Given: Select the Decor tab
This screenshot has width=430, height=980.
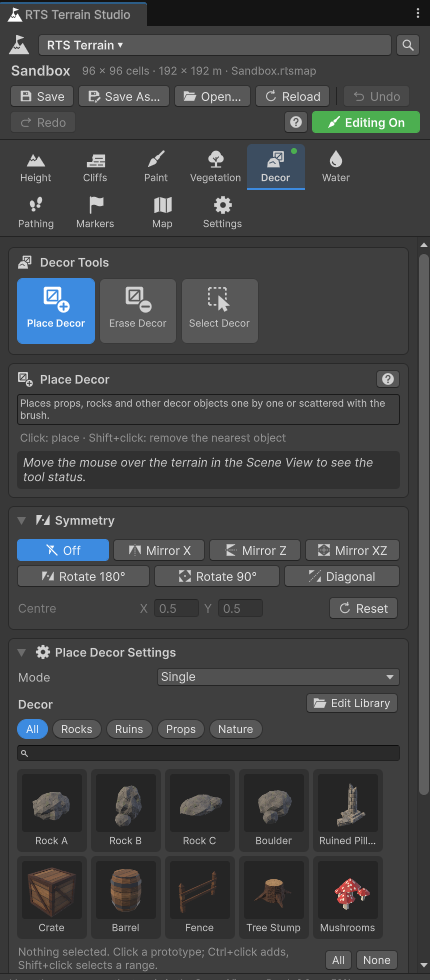Looking at the screenshot, I should click(276, 167).
